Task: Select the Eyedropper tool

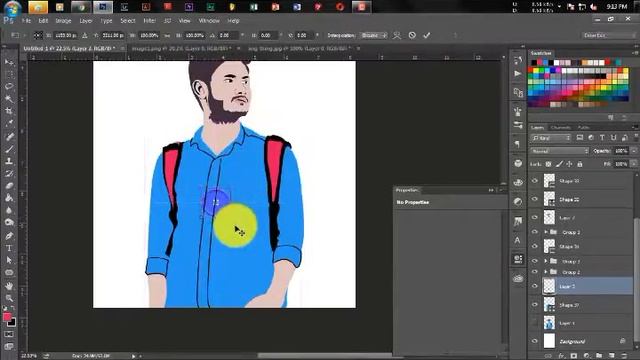Action: click(x=9, y=123)
